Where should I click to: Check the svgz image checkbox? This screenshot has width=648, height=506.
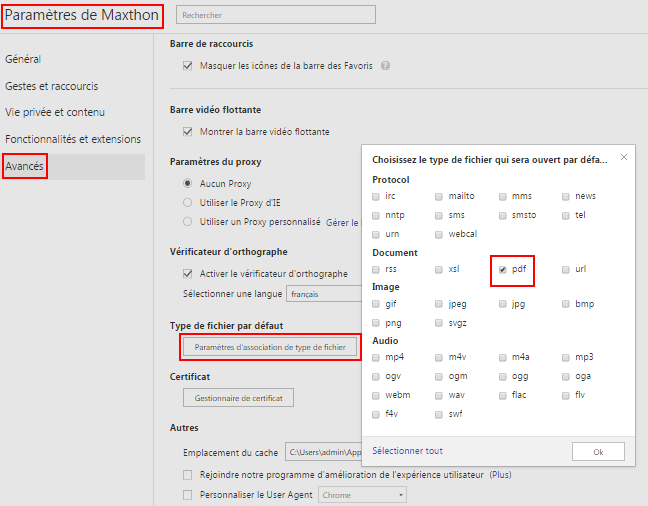point(439,322)
